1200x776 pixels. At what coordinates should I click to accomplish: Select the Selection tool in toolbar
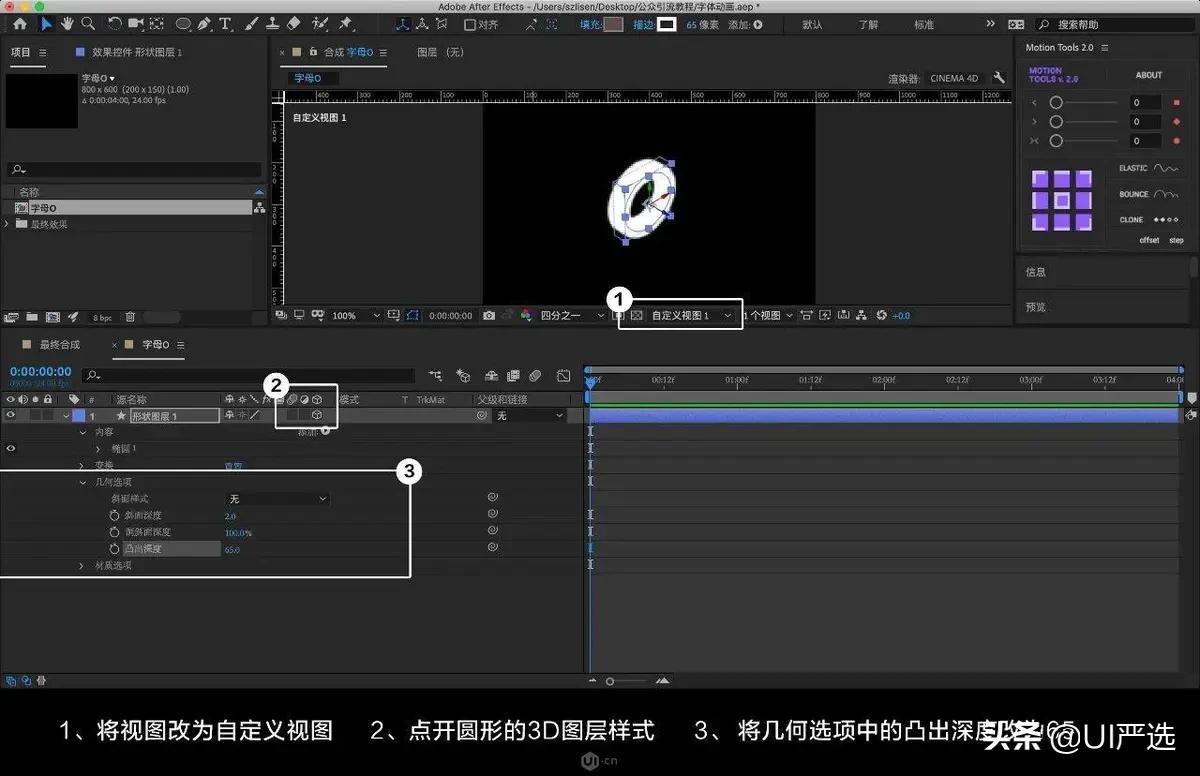(x=45, y=23)
